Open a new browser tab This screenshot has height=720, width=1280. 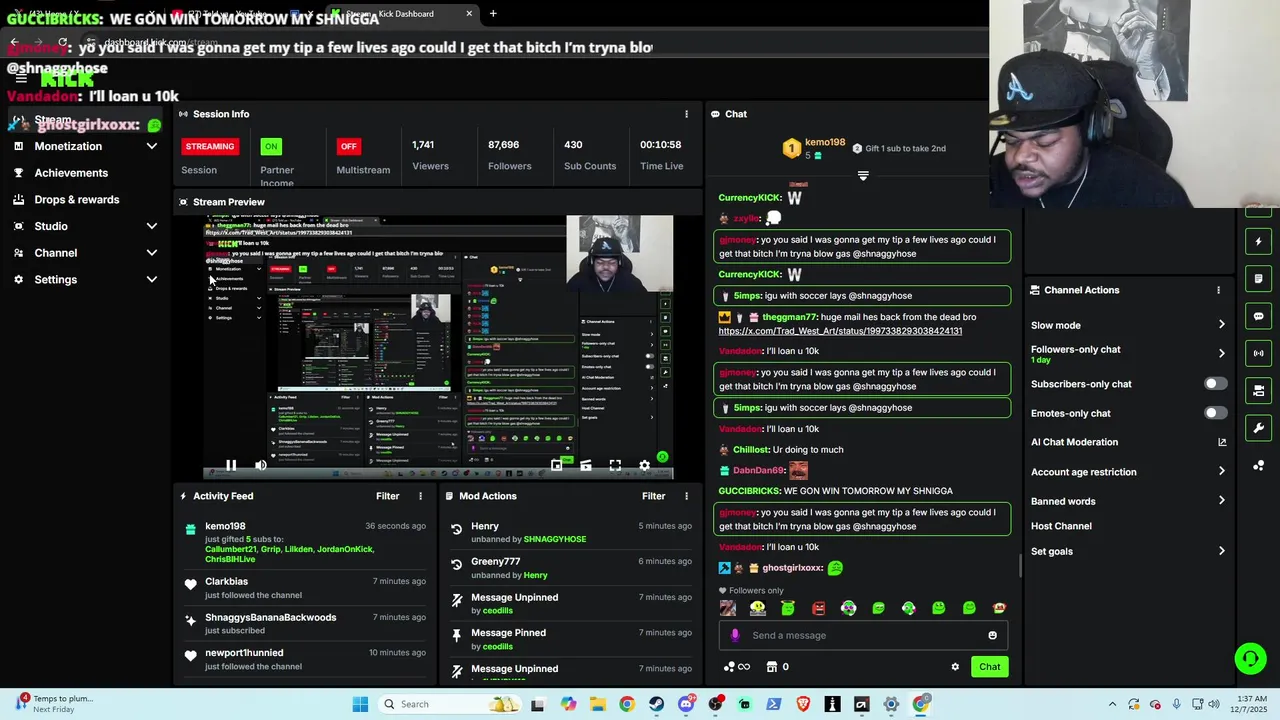pos(493,14)
